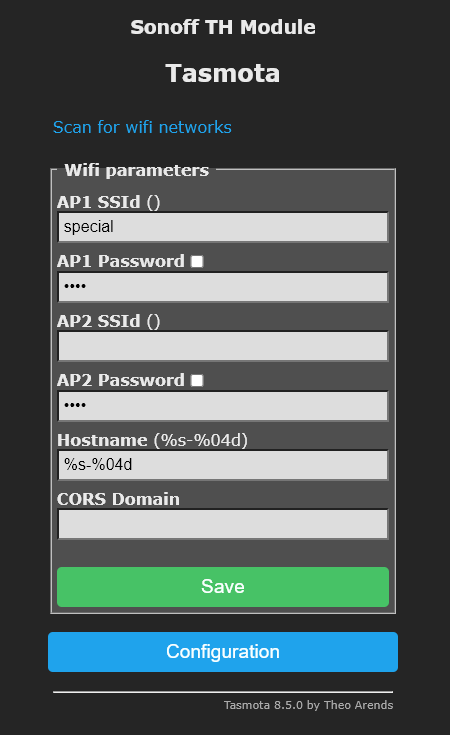Click the "Wifi parameters" fieldset legend
This screenshot has width=450, height=735.
pos(136,170)
